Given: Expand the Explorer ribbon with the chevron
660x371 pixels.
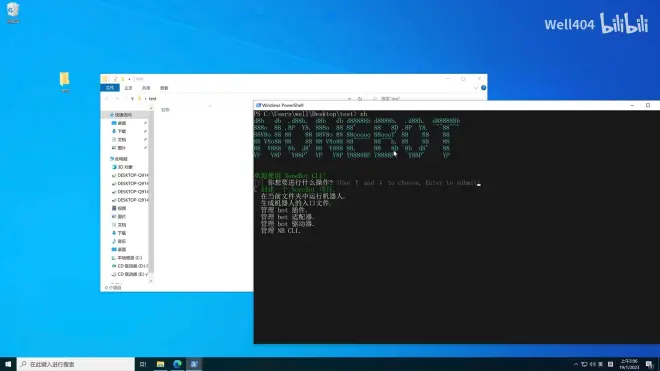Looking at the screenshot, I should pyautogui.click(x=476, y=88).
